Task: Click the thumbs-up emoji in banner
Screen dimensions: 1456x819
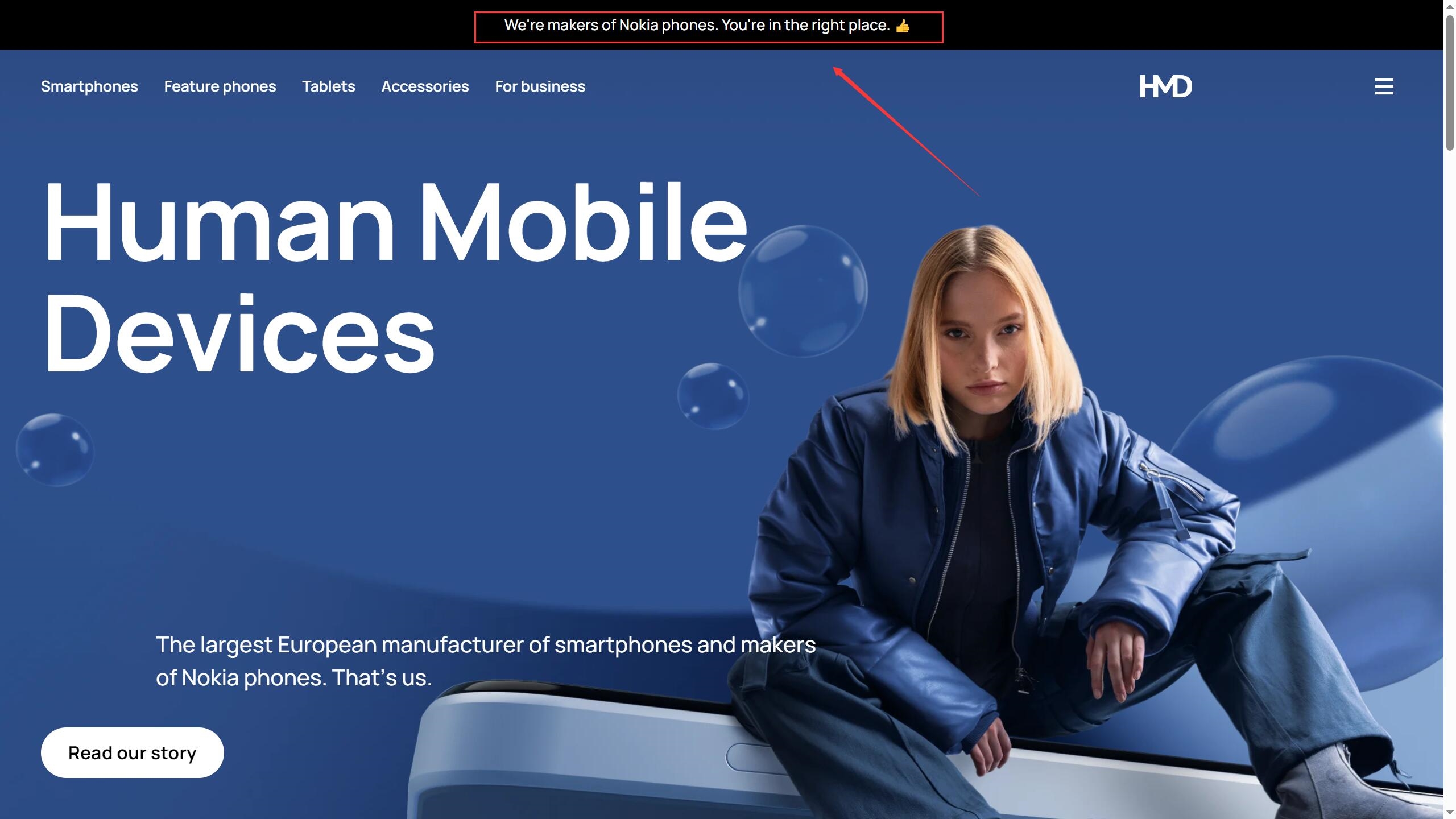Action: (x=903, y=26)
